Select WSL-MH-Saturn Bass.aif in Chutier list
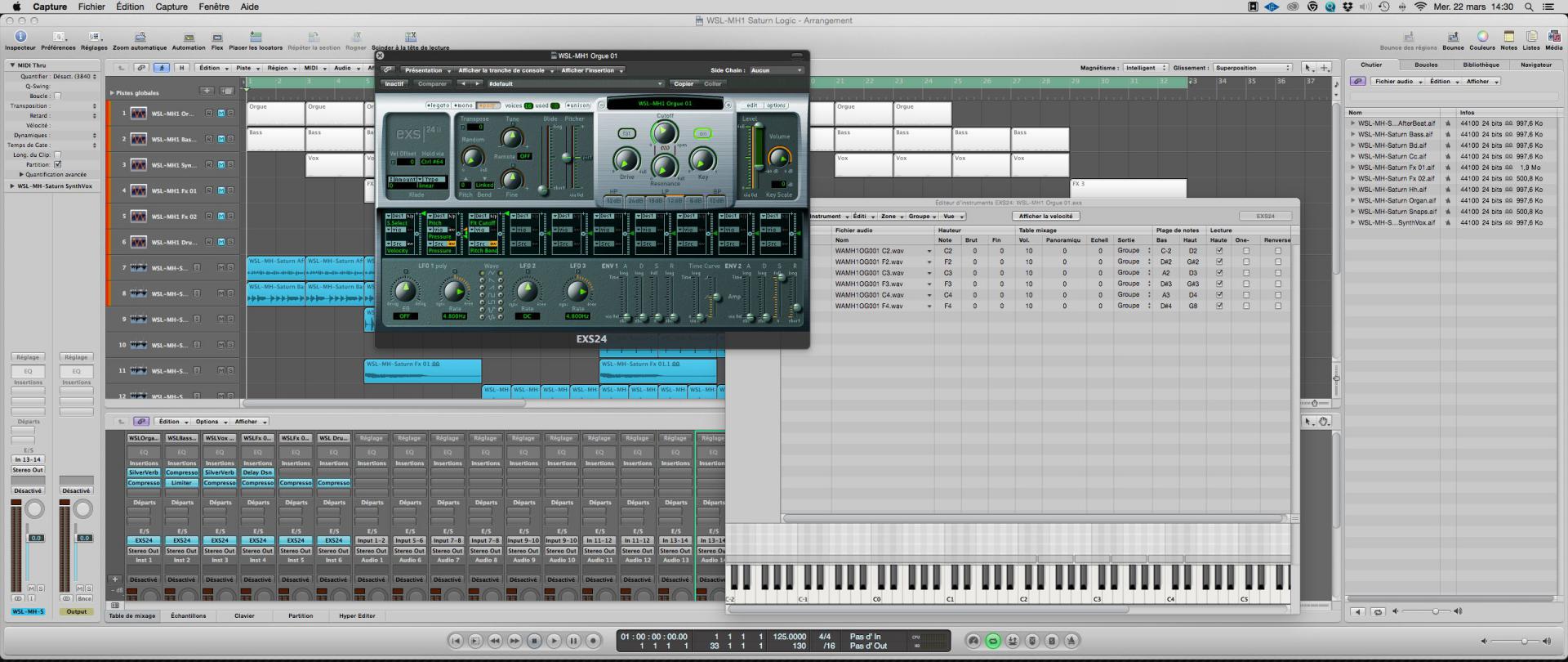 pyautogui.click(x=1396, y=134)
